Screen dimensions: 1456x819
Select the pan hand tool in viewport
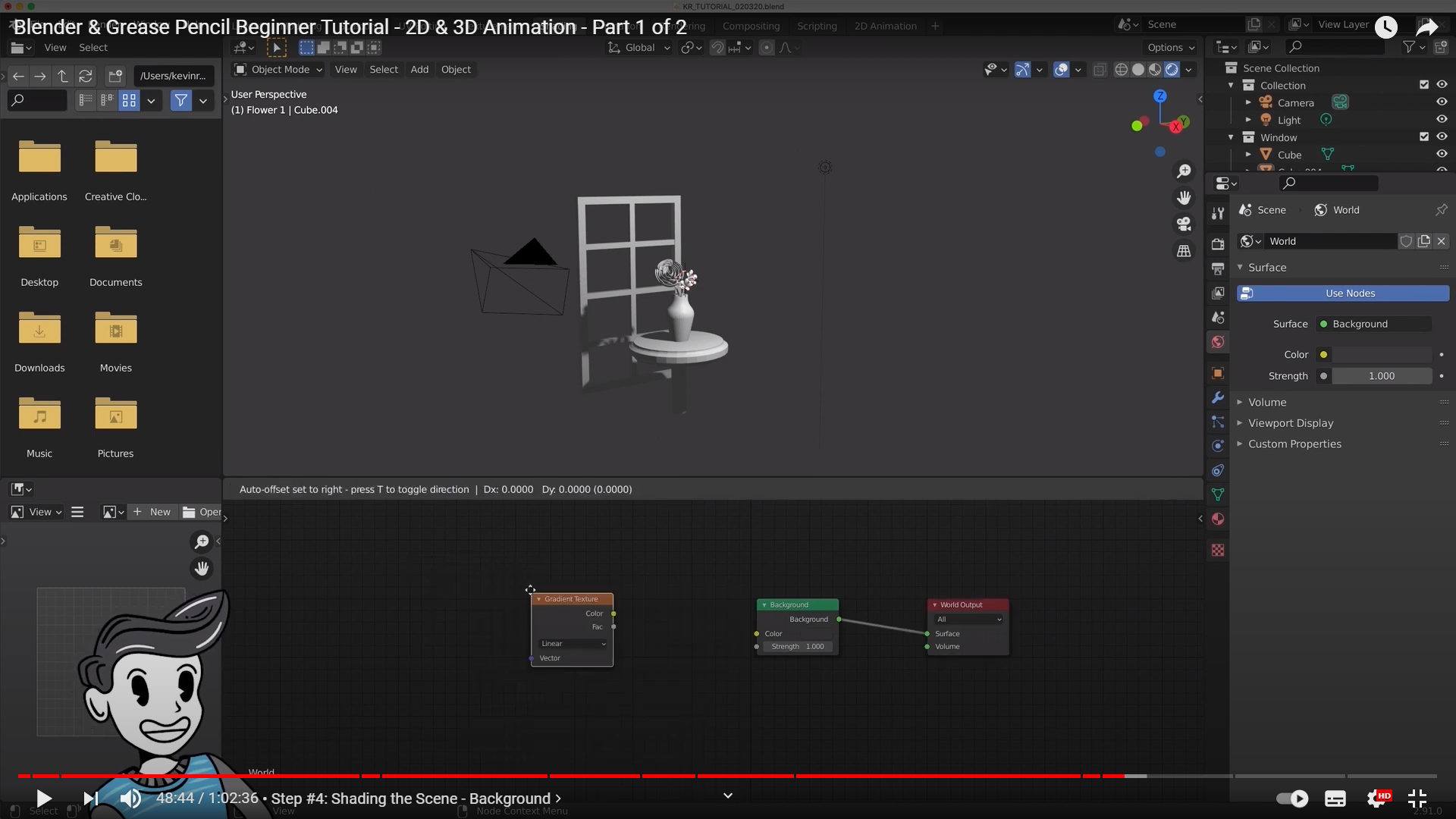(1184, 198)
